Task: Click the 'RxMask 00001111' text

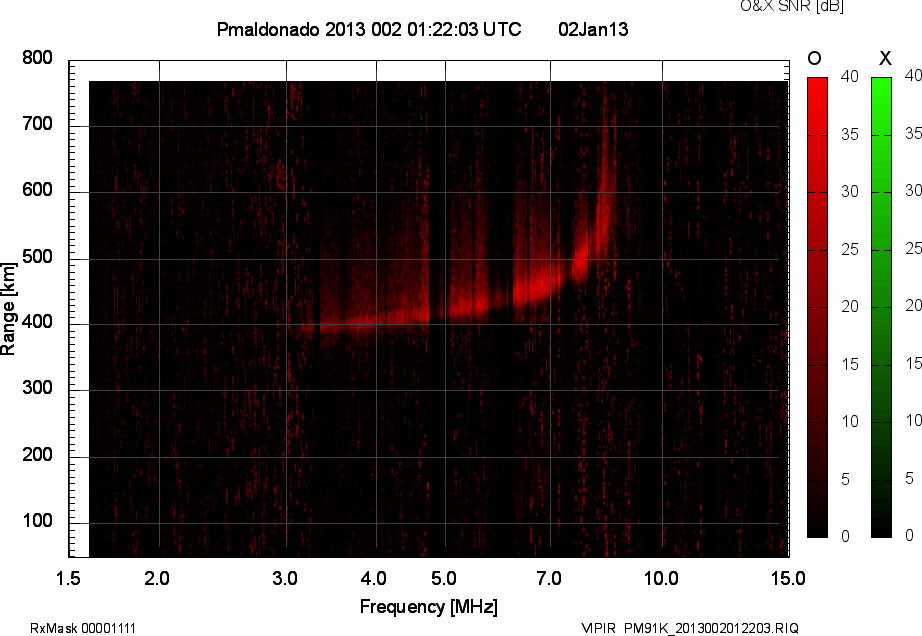Action: [x=83, y=628]
